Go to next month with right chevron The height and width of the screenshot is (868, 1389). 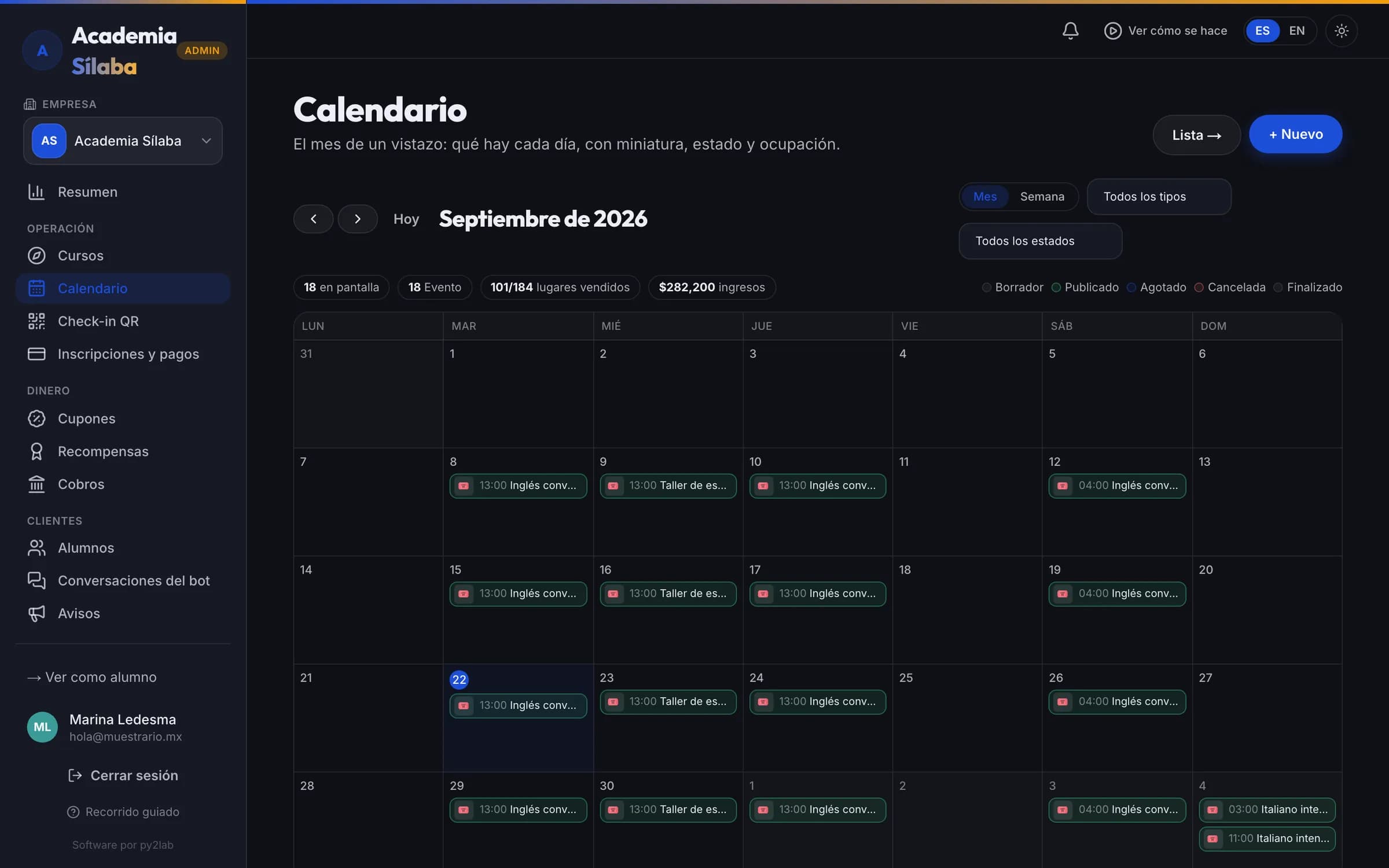[358, 219]
